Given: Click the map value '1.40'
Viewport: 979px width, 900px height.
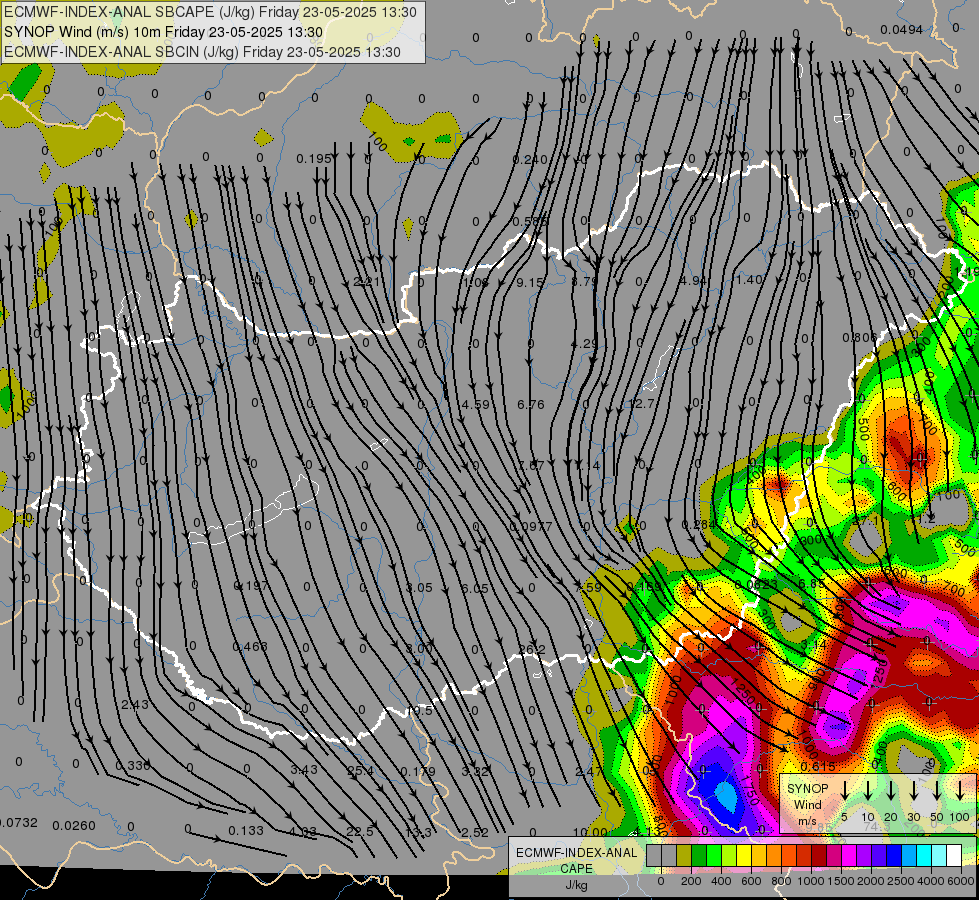Looking at the screenshot, I should click(749, 280).
